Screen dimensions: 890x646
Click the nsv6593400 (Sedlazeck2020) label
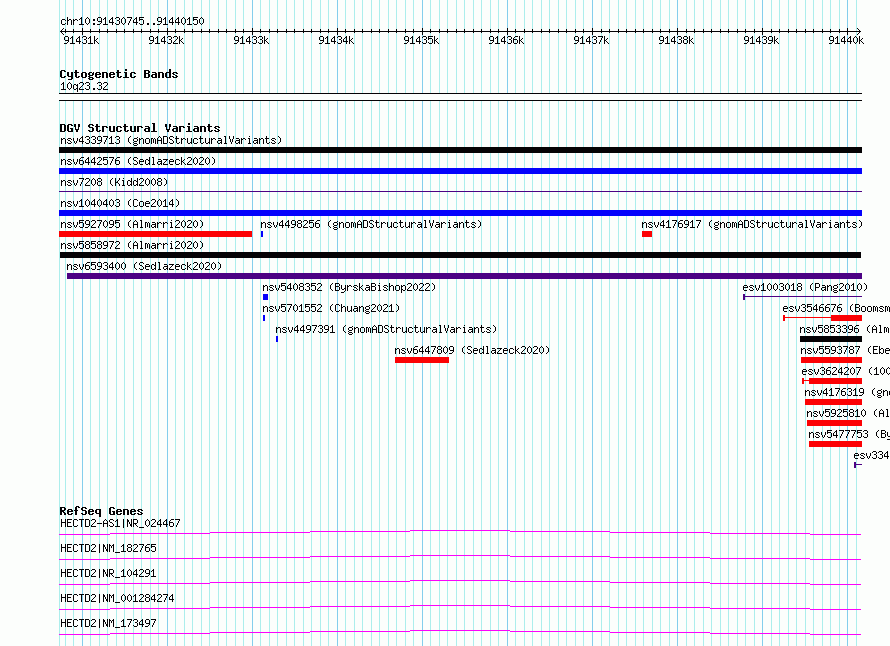[x=144, y=266]
